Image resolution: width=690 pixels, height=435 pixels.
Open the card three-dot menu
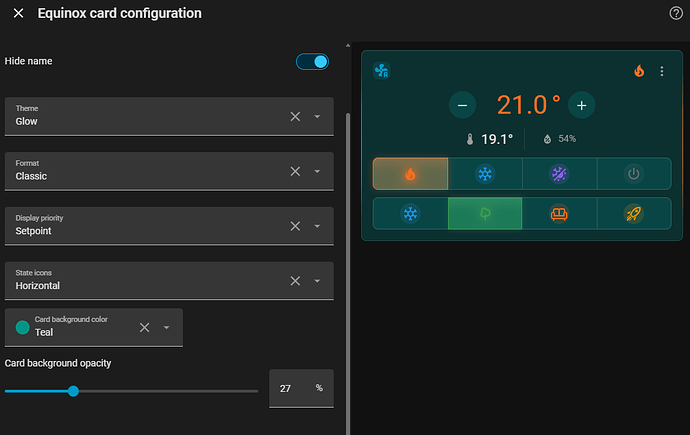(662, 71)
